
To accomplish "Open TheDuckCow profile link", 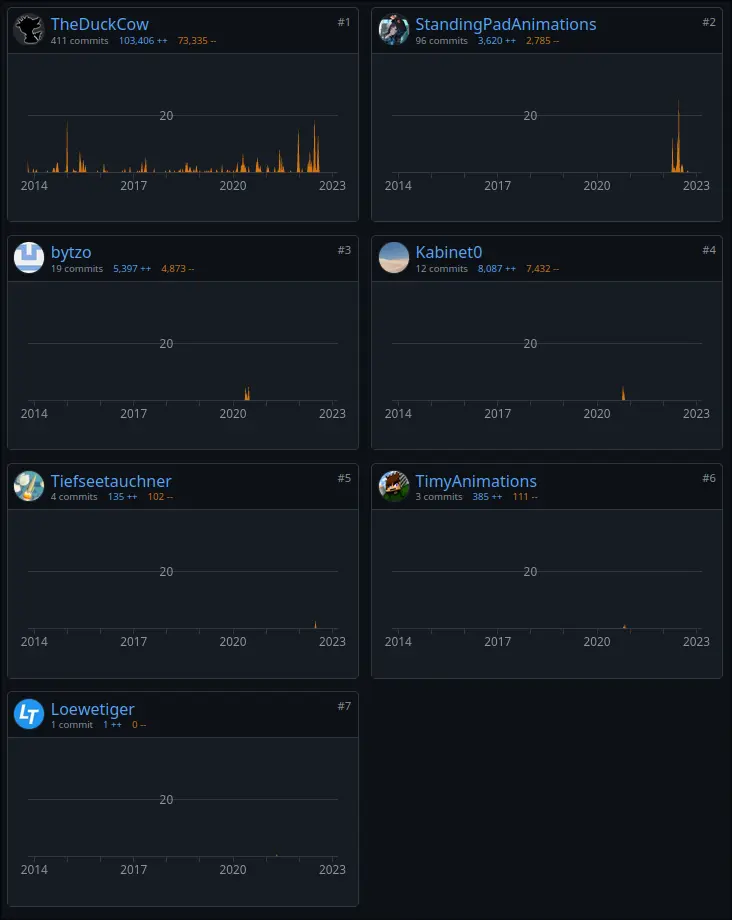I will click(x=99, y=24).
